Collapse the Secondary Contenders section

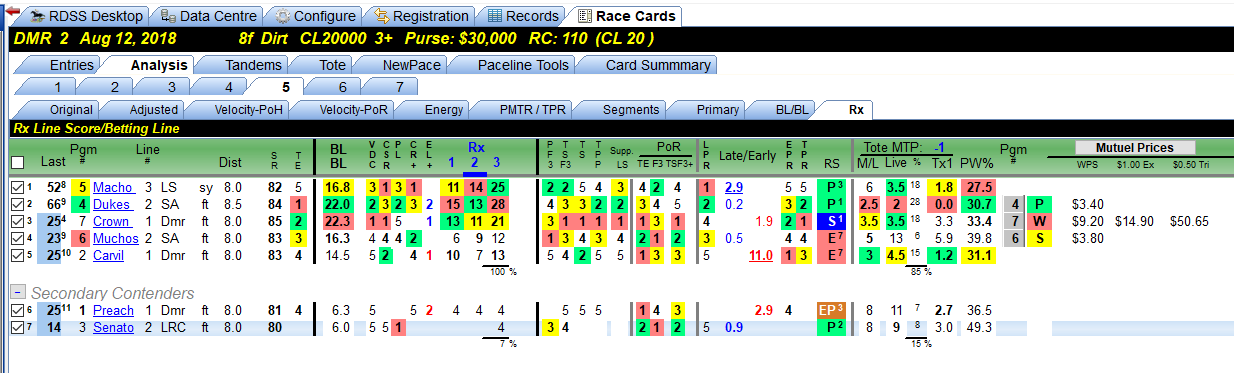[x=17, y=291]
